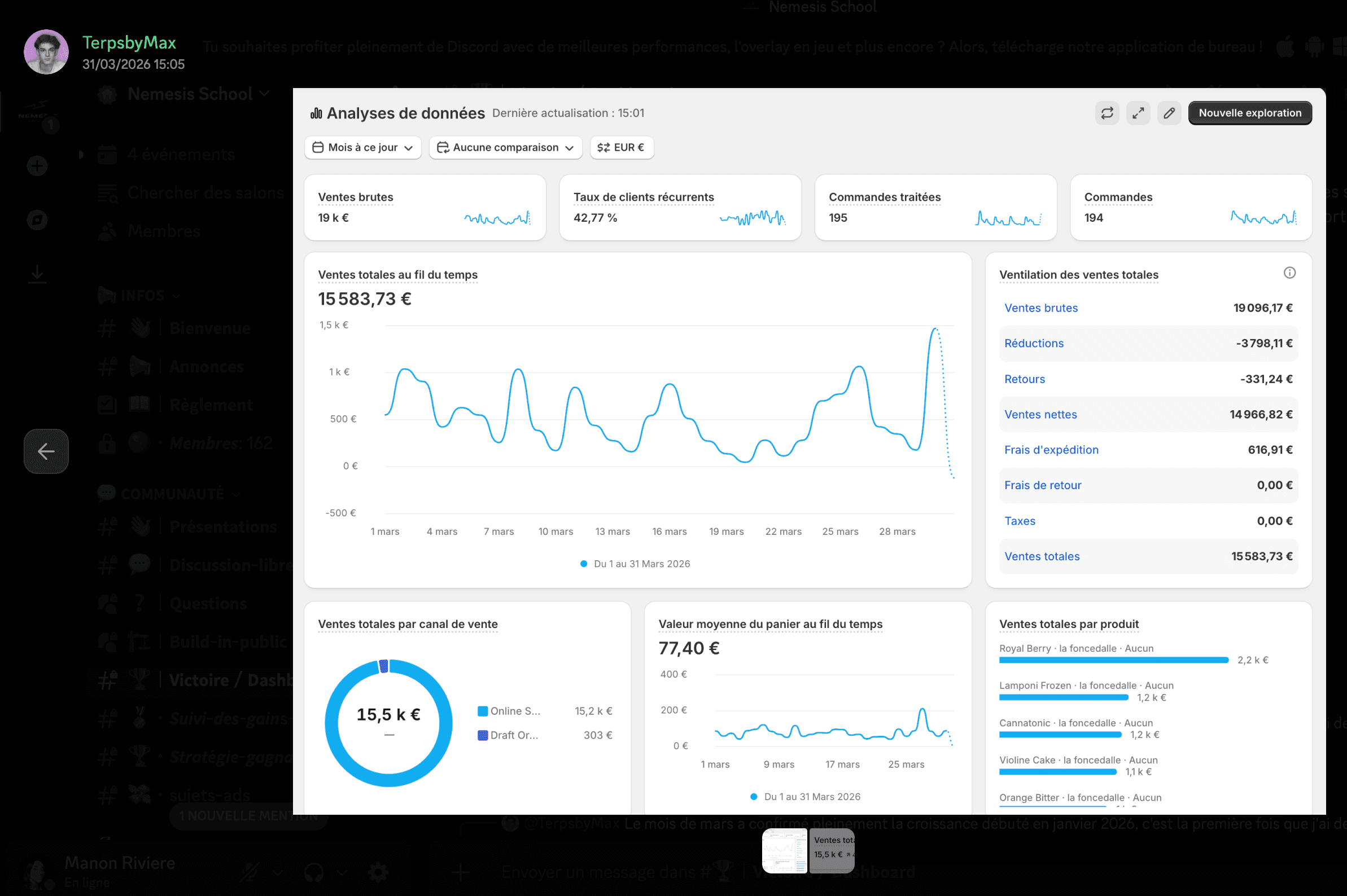
Task: Click the calendar icon next to 4 événements
Action: tap(107, 154)
